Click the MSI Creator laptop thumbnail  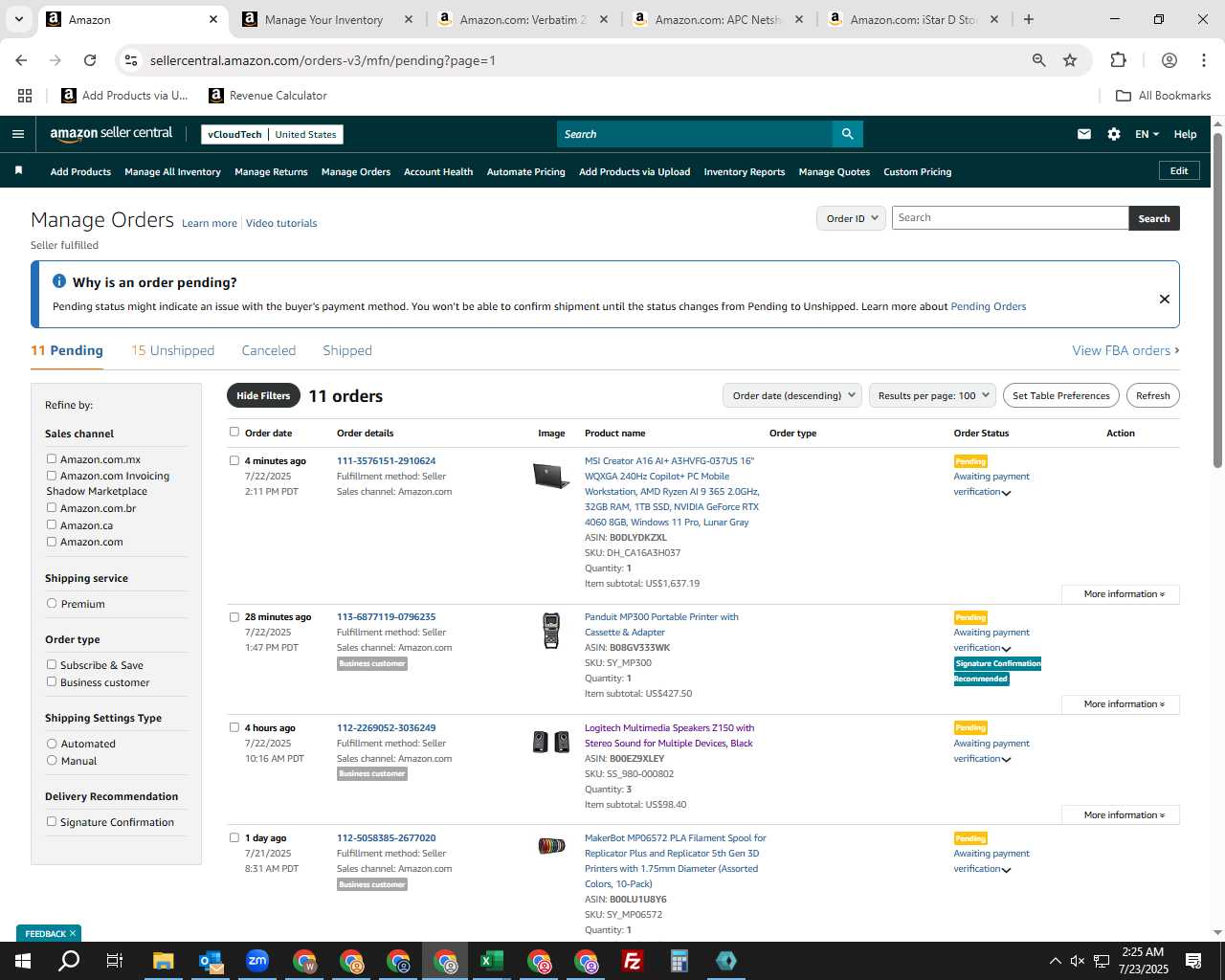[551, 476]
